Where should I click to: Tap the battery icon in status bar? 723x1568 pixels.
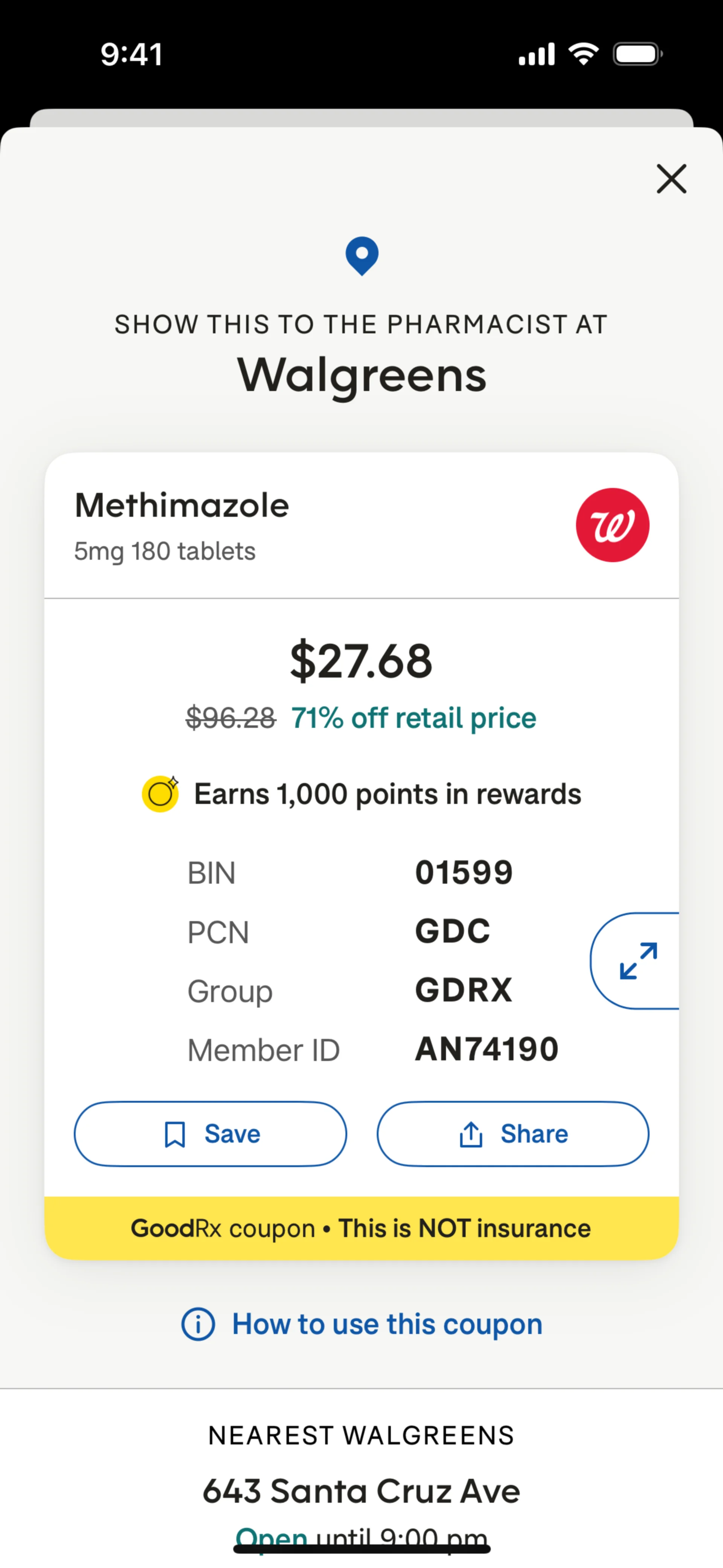tap(637, 54)
